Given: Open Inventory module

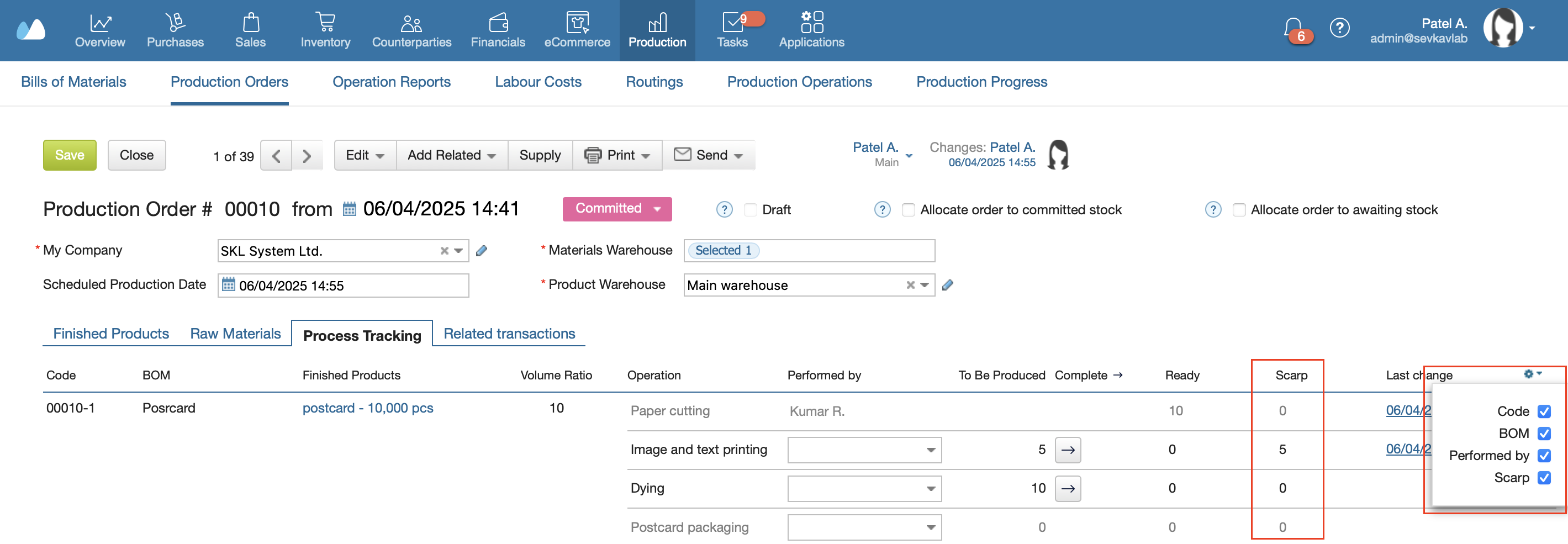Looking at the screenshot, I should 325,30.
